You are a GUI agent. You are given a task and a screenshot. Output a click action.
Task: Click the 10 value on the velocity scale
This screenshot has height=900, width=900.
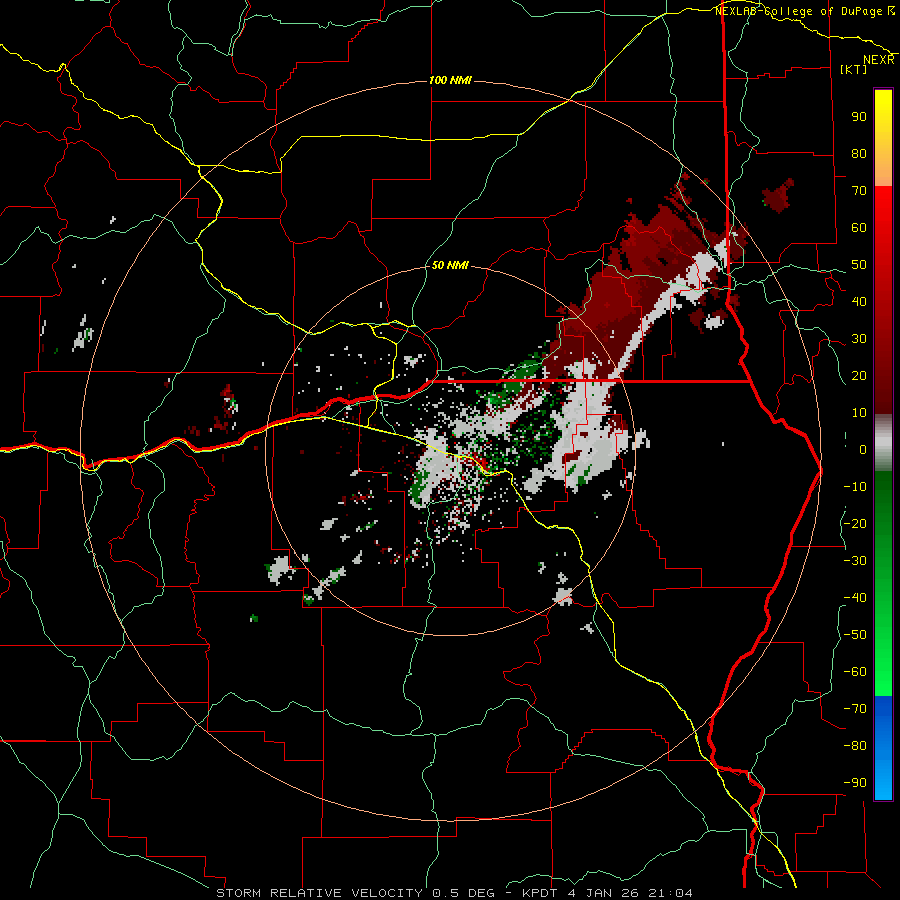point(859,413)
